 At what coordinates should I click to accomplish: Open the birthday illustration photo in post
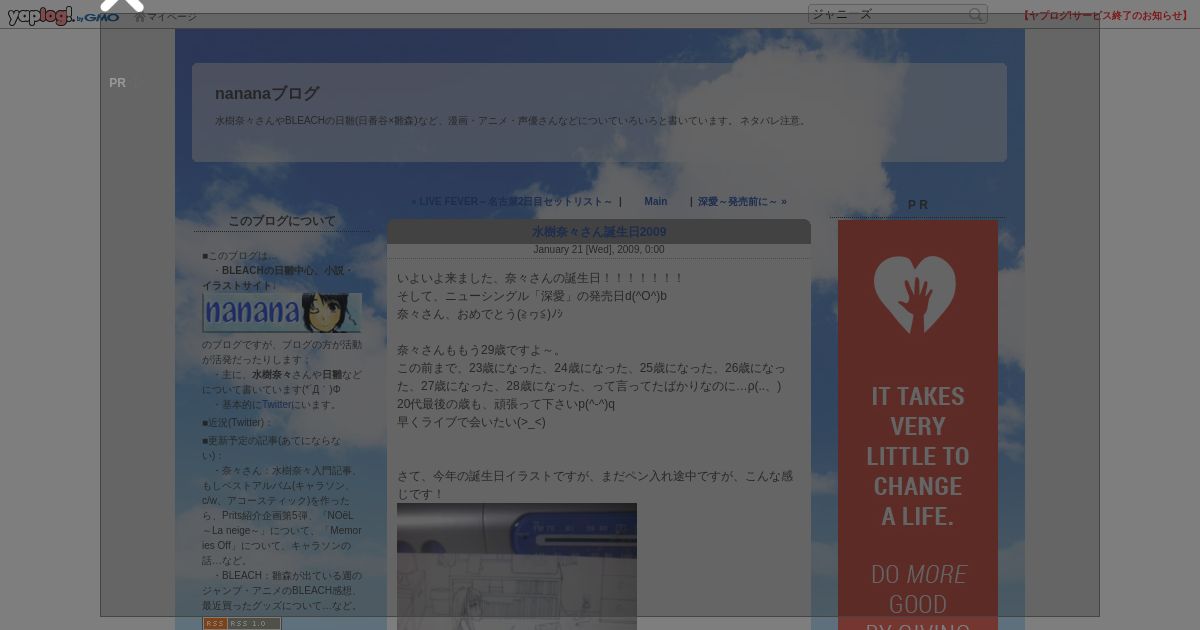[517, 566]
